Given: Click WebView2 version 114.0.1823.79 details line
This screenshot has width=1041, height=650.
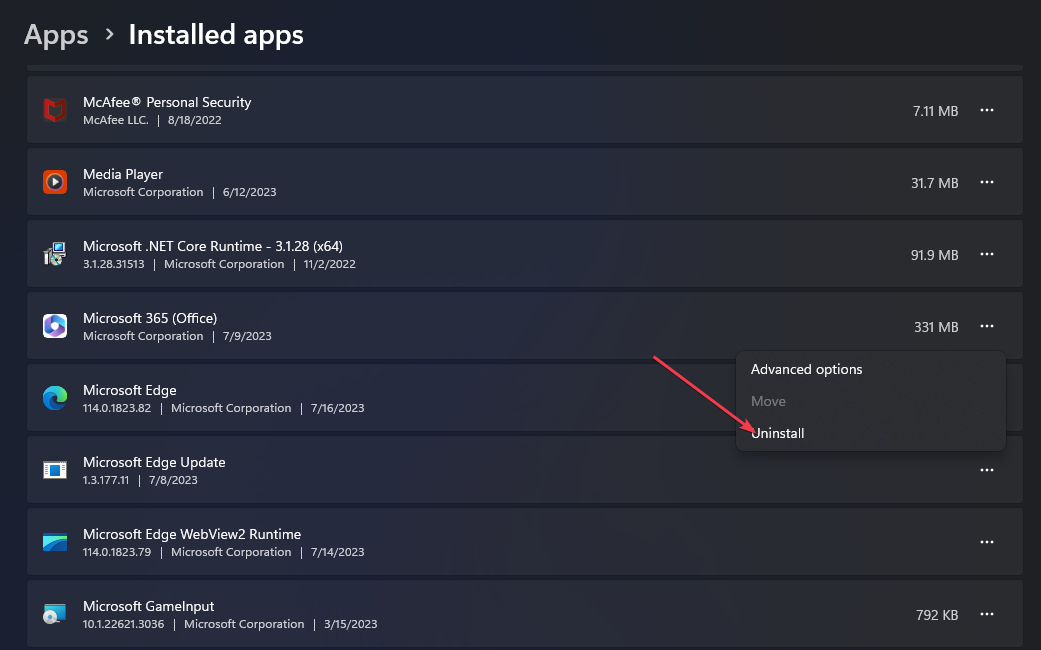Looking at the screenshot, I should tap(223, 552).
